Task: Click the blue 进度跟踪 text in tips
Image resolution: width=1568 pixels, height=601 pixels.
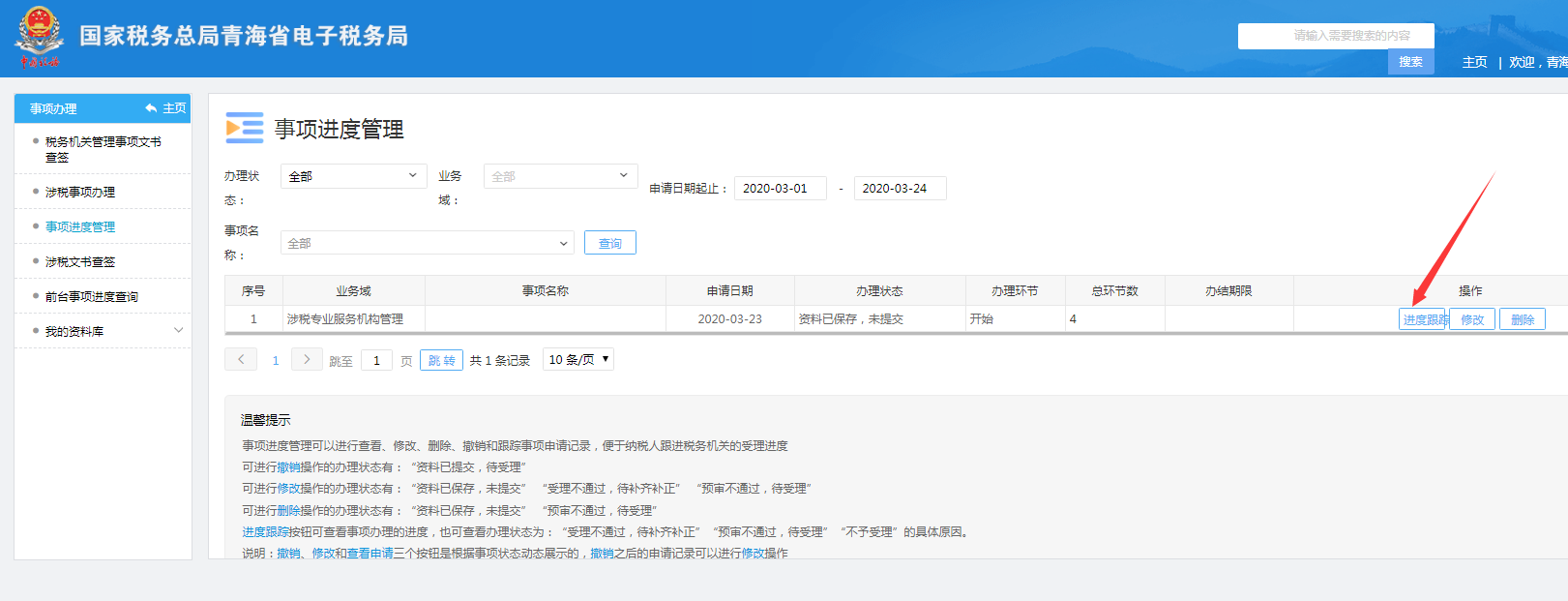Action: tap(265, 531)
